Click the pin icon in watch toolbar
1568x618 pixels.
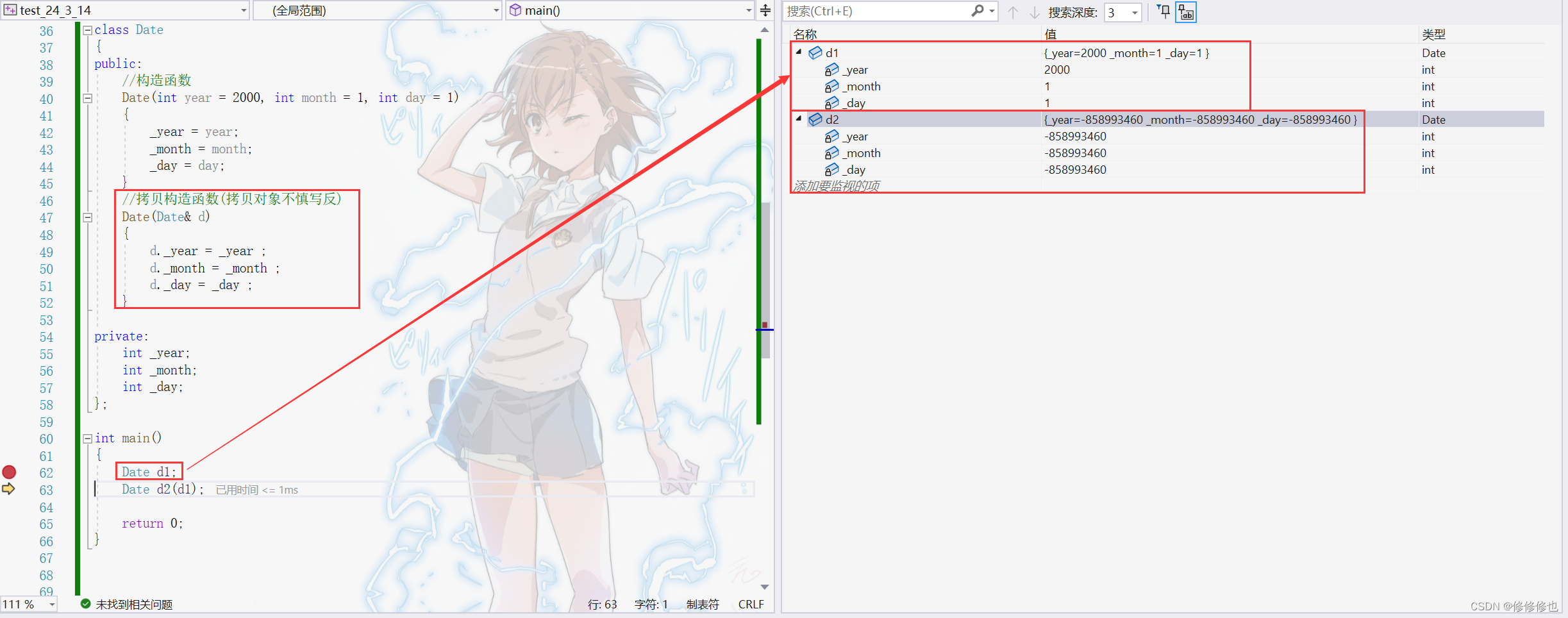click(x=1163, y=12)
